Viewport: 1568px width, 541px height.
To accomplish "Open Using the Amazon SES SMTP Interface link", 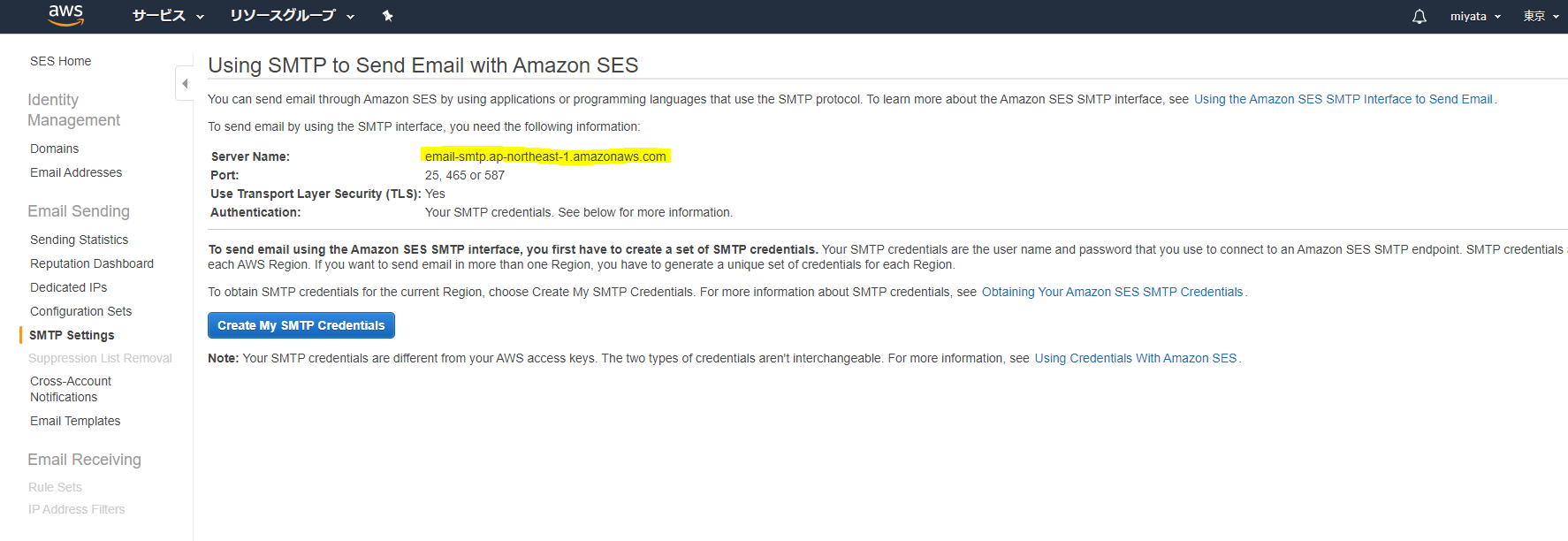I will [x=1343, y=99].
